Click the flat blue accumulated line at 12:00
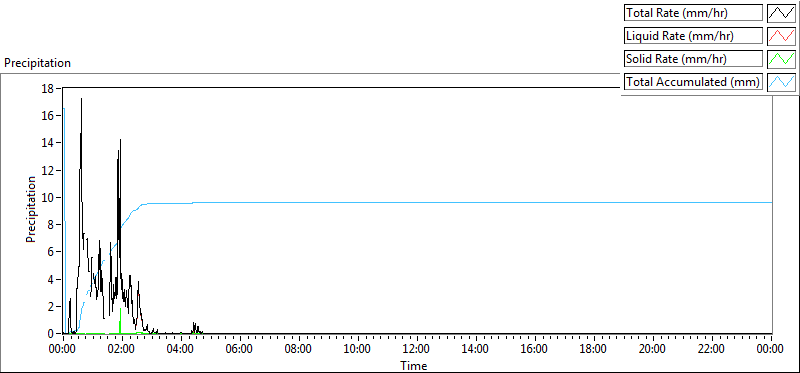The height and width of the screenshot is (373, 800). tap(416, 203)
